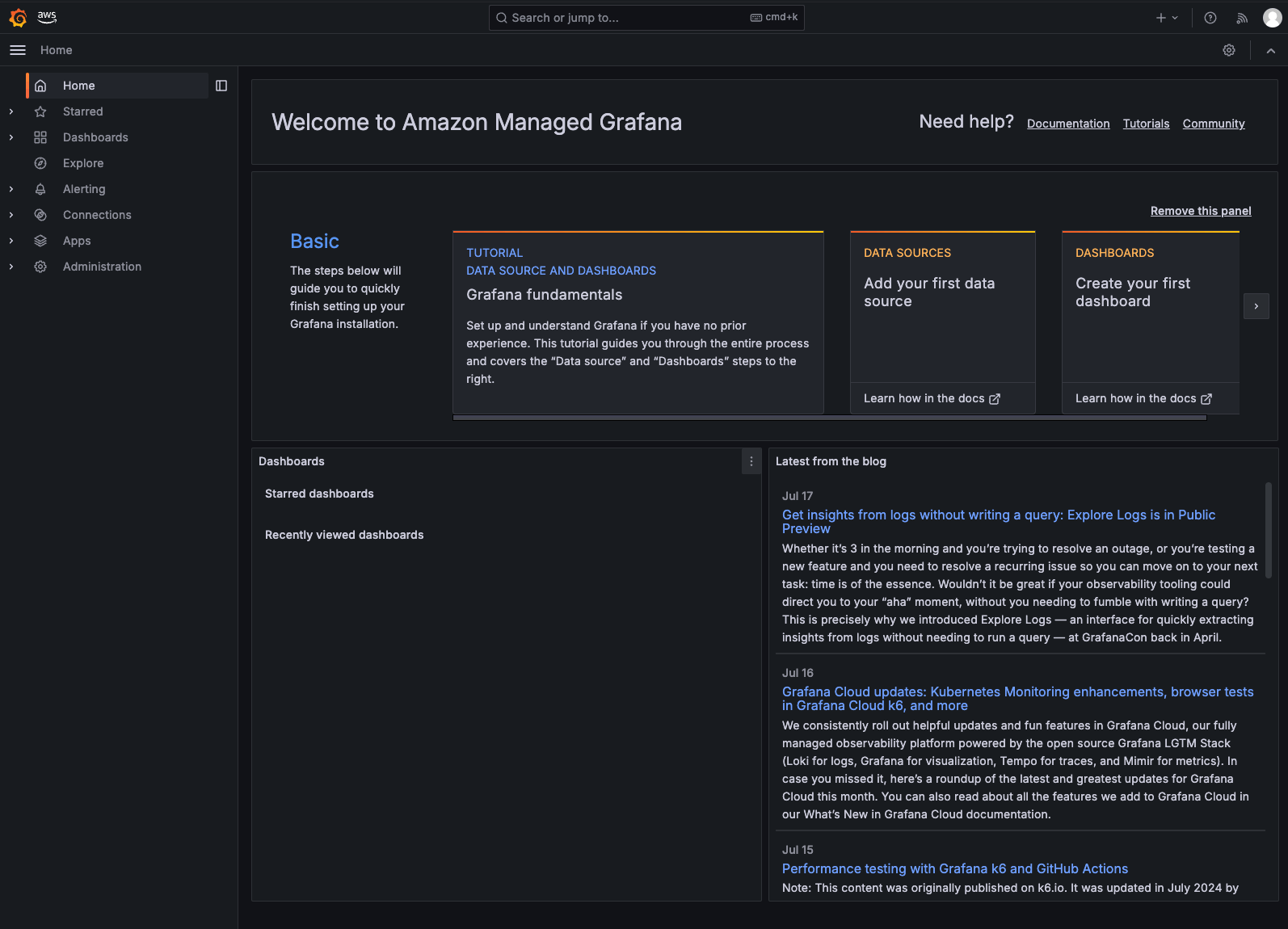This screenshot has width=1288, height=929.
Task: Click Remove this panel
Action: [1201, 211]
